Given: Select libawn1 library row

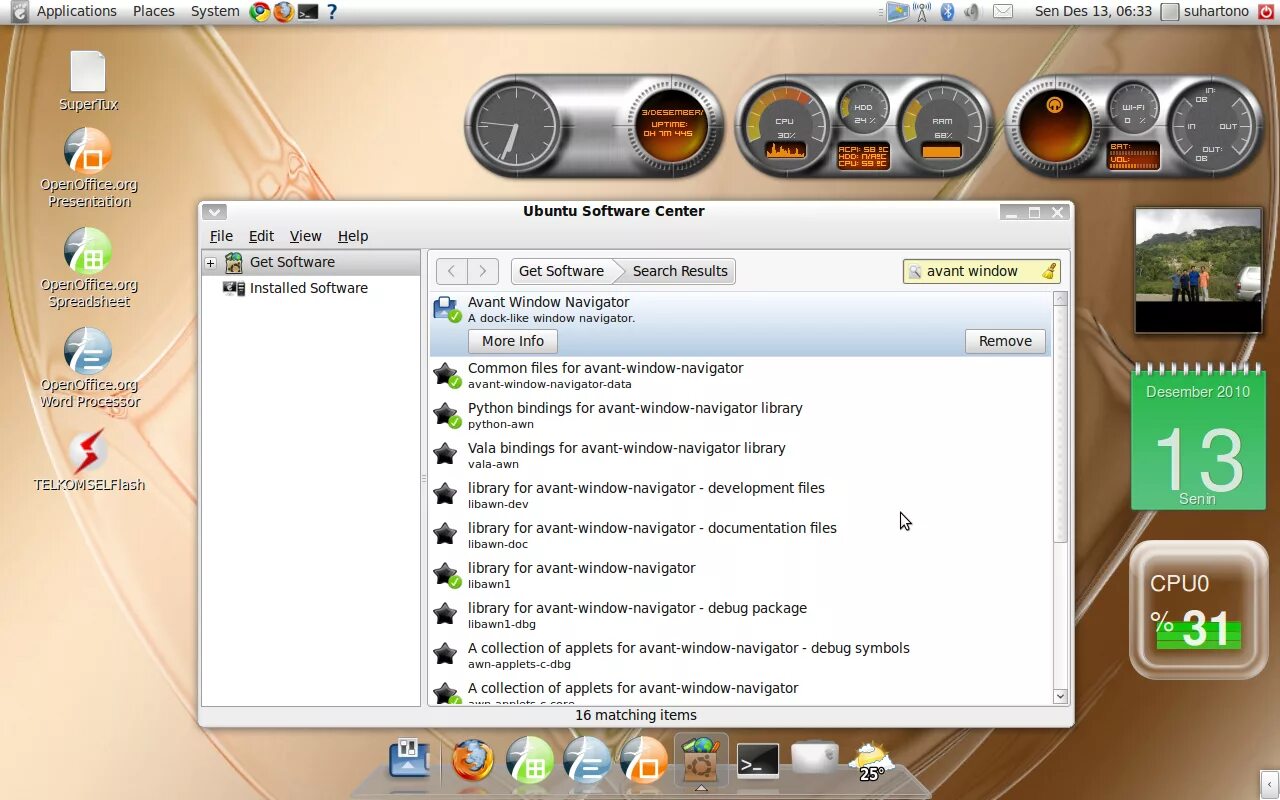Looking at the screenshot, I should pos(740,575).
